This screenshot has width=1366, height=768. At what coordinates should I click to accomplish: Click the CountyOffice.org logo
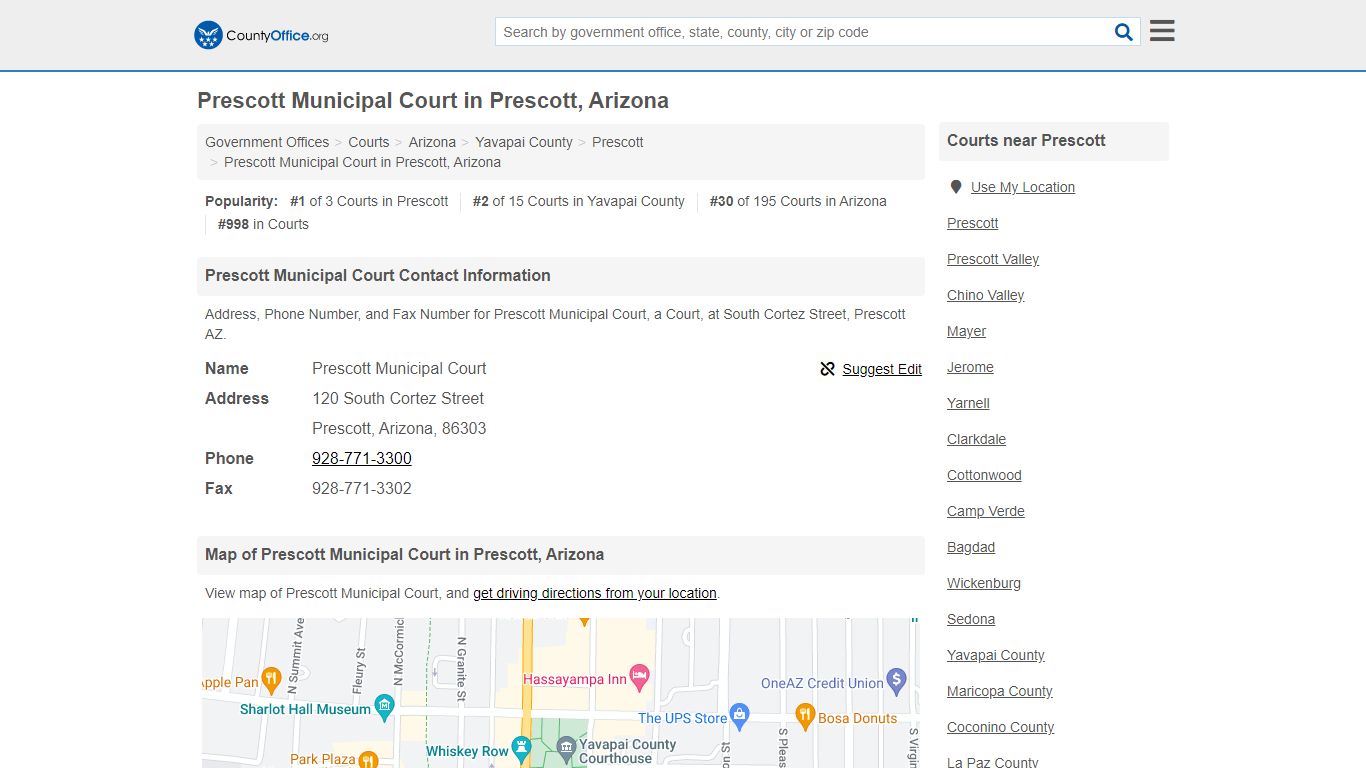[x=259, y=34]
